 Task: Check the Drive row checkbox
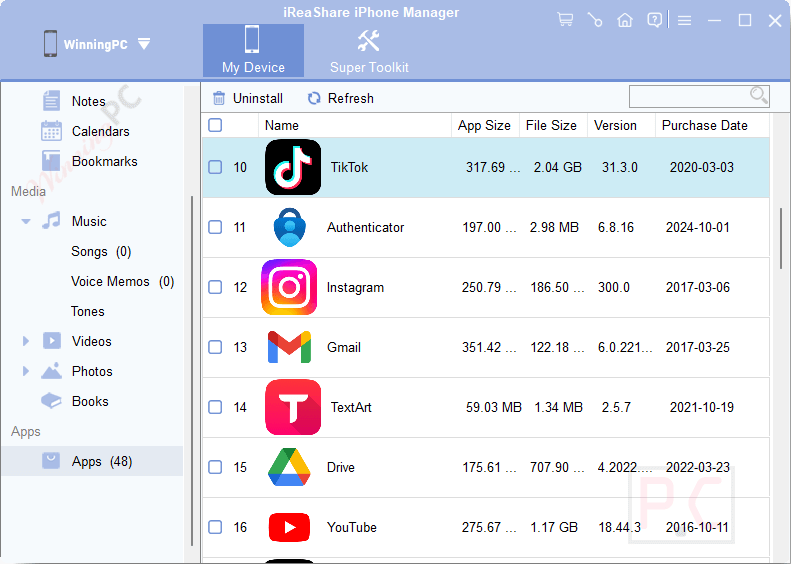coord(215,467)
